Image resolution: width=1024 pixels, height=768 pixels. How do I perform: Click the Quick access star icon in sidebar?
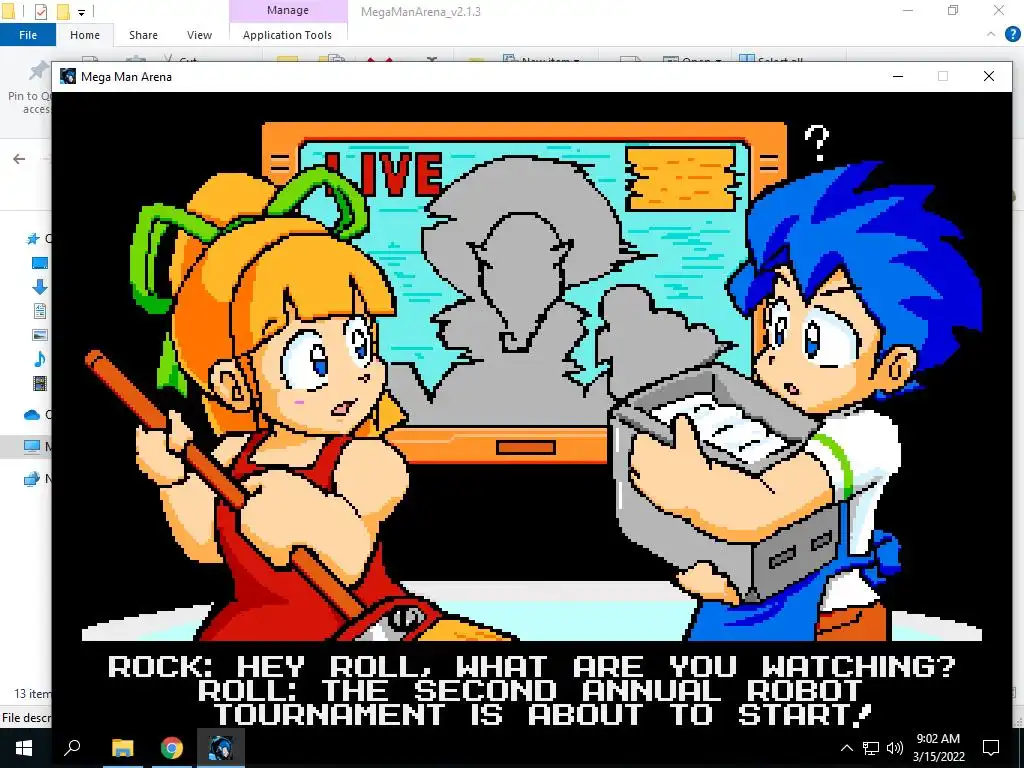point(33,238)
